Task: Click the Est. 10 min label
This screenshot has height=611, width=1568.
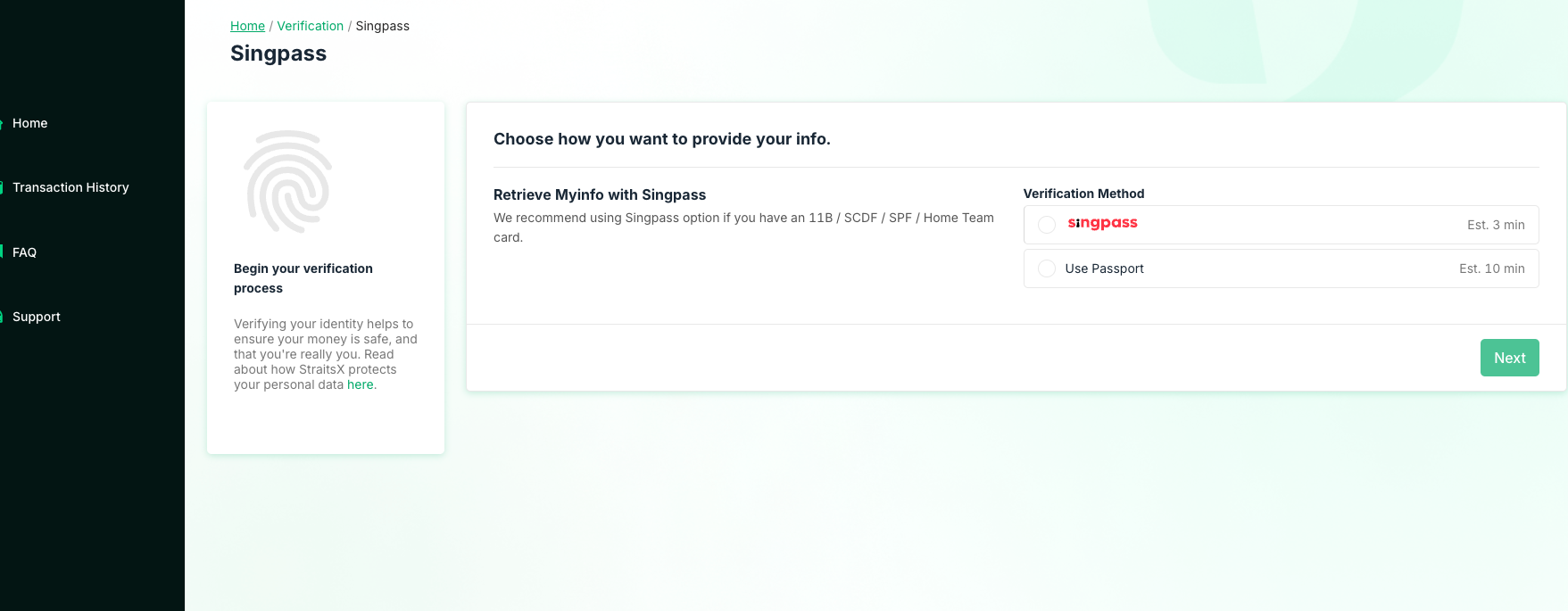Action: [x=1492, y=268]
